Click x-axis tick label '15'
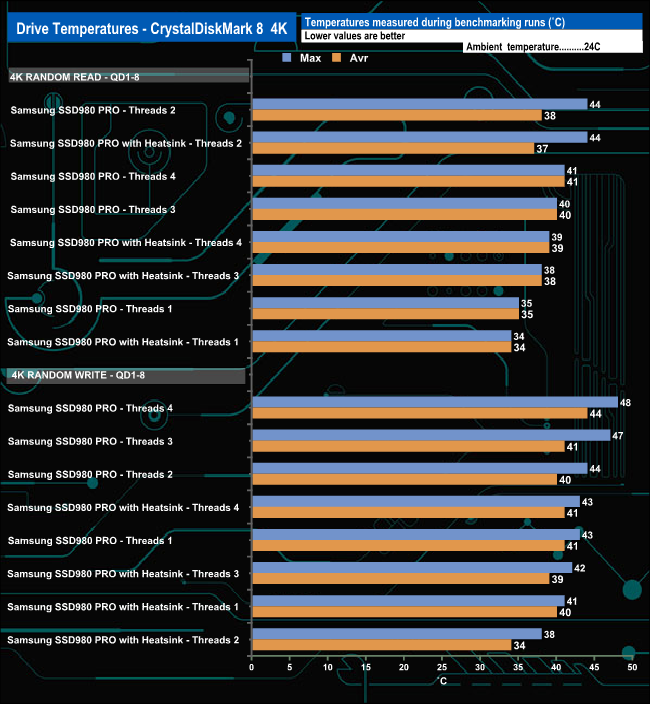 (x=366, y=667)
